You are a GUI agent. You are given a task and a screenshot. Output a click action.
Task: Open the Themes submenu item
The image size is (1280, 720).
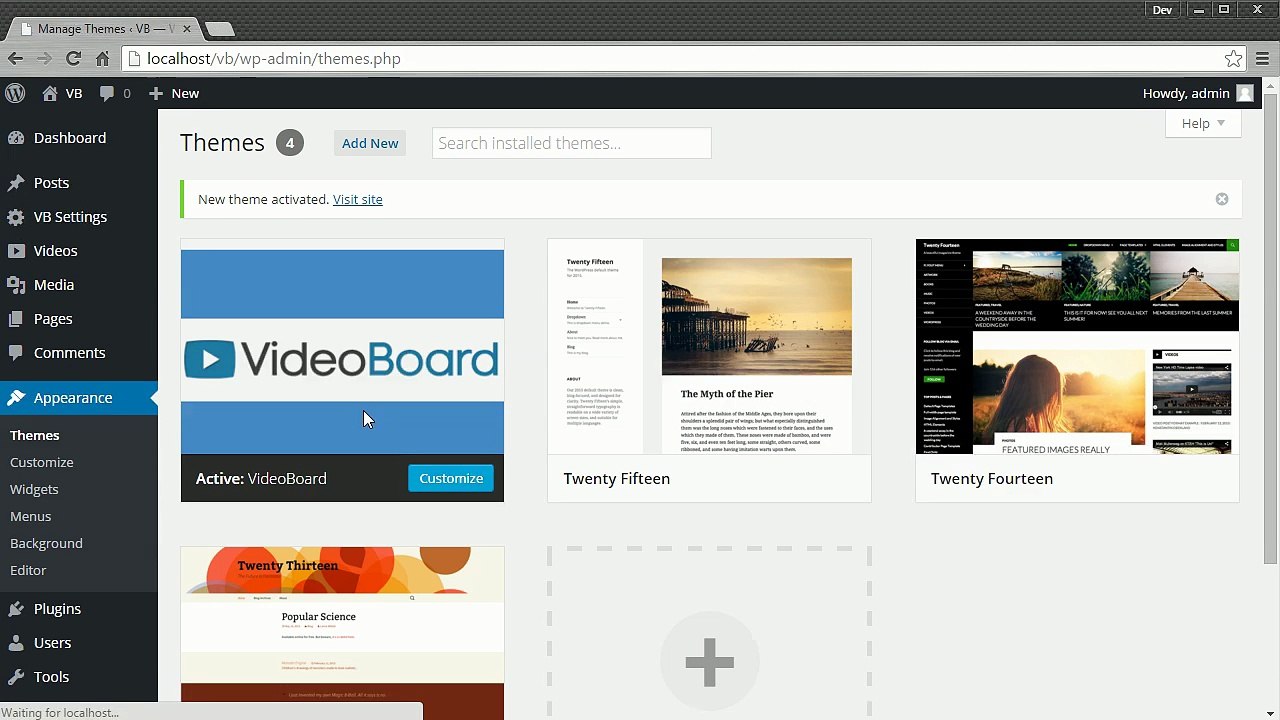[x=35, y=435]
